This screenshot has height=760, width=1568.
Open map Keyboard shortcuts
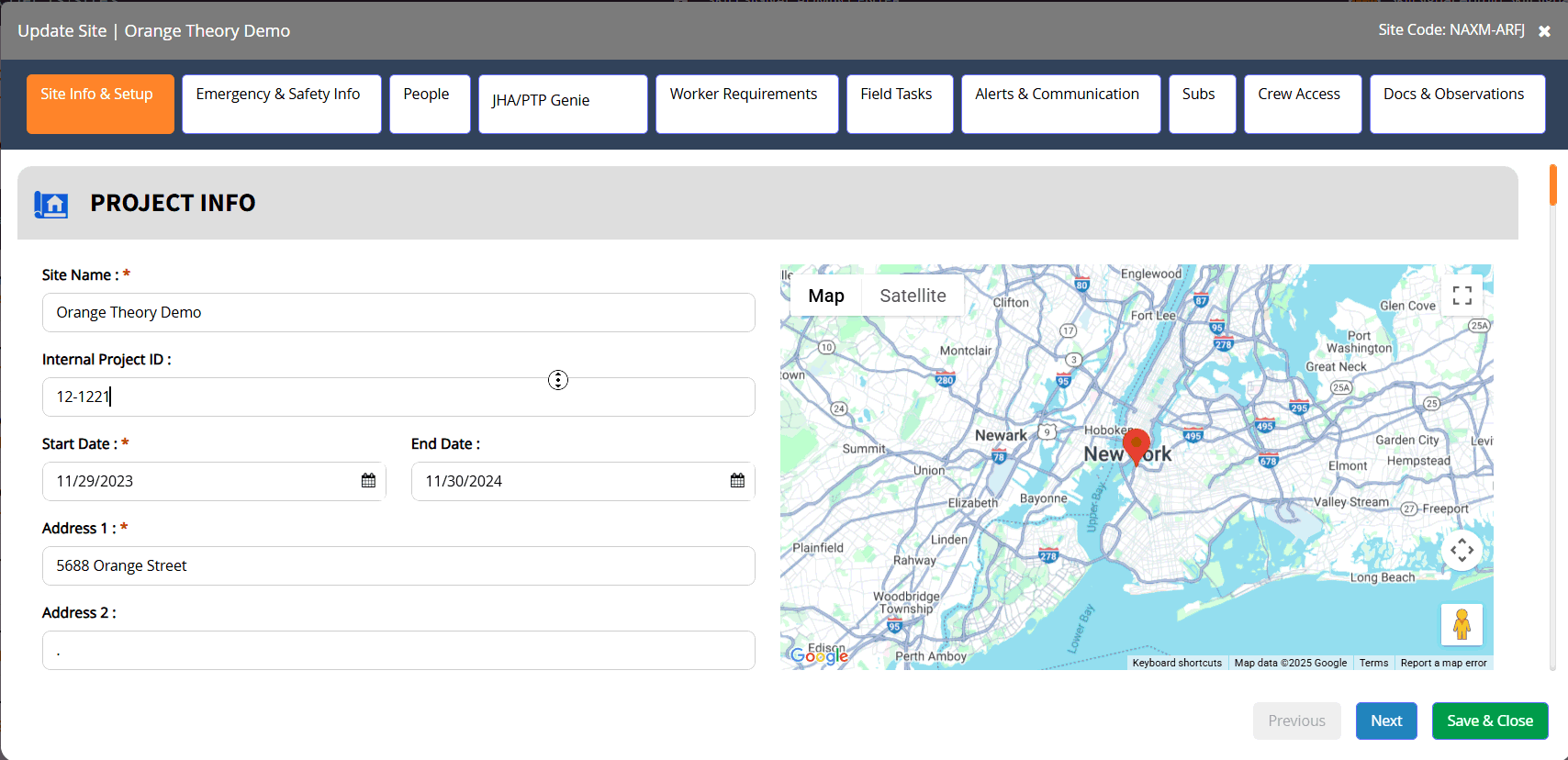tap(1177, 663)
